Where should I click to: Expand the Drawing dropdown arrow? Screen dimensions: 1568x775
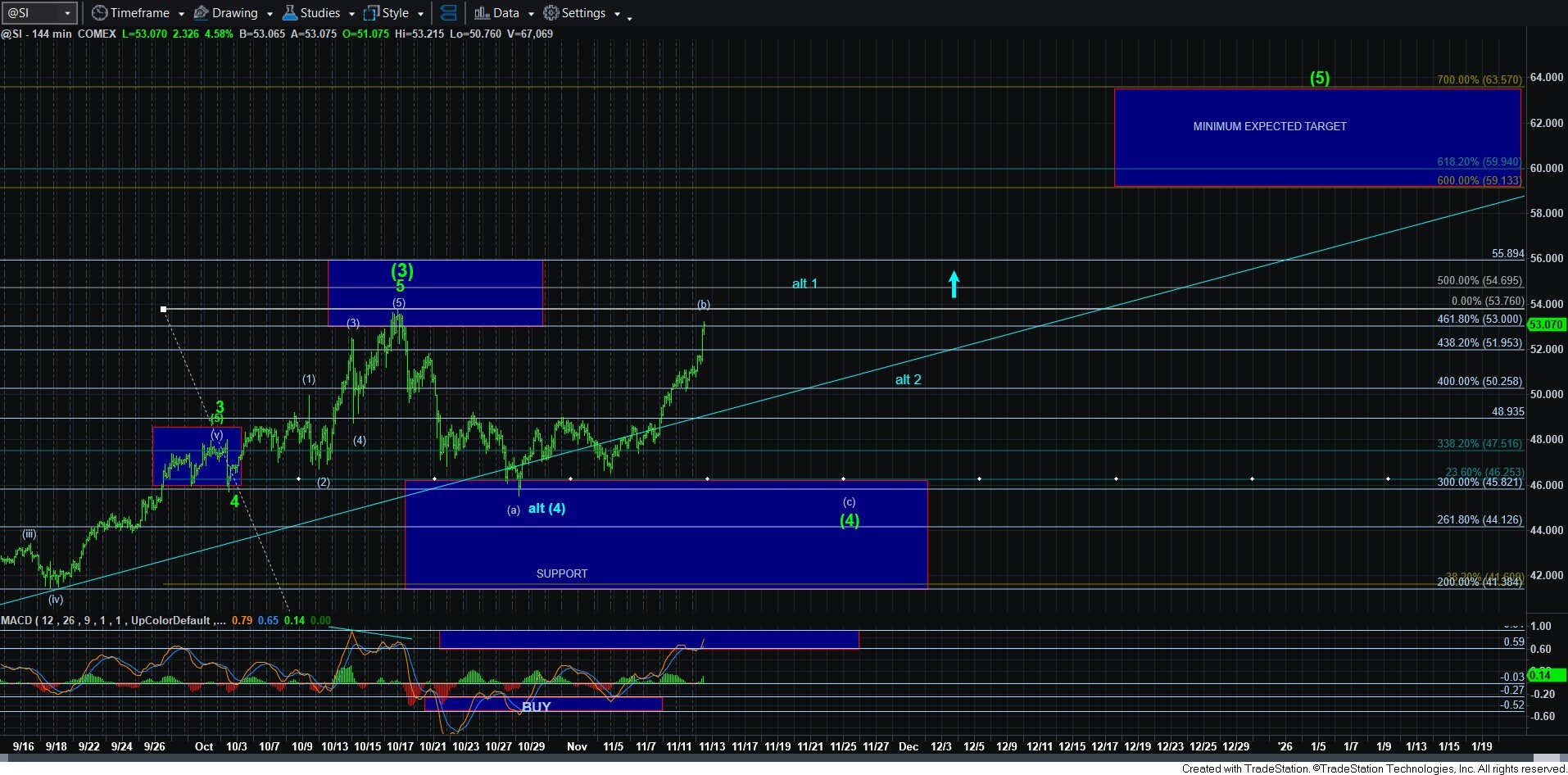[x=270, y=14]
